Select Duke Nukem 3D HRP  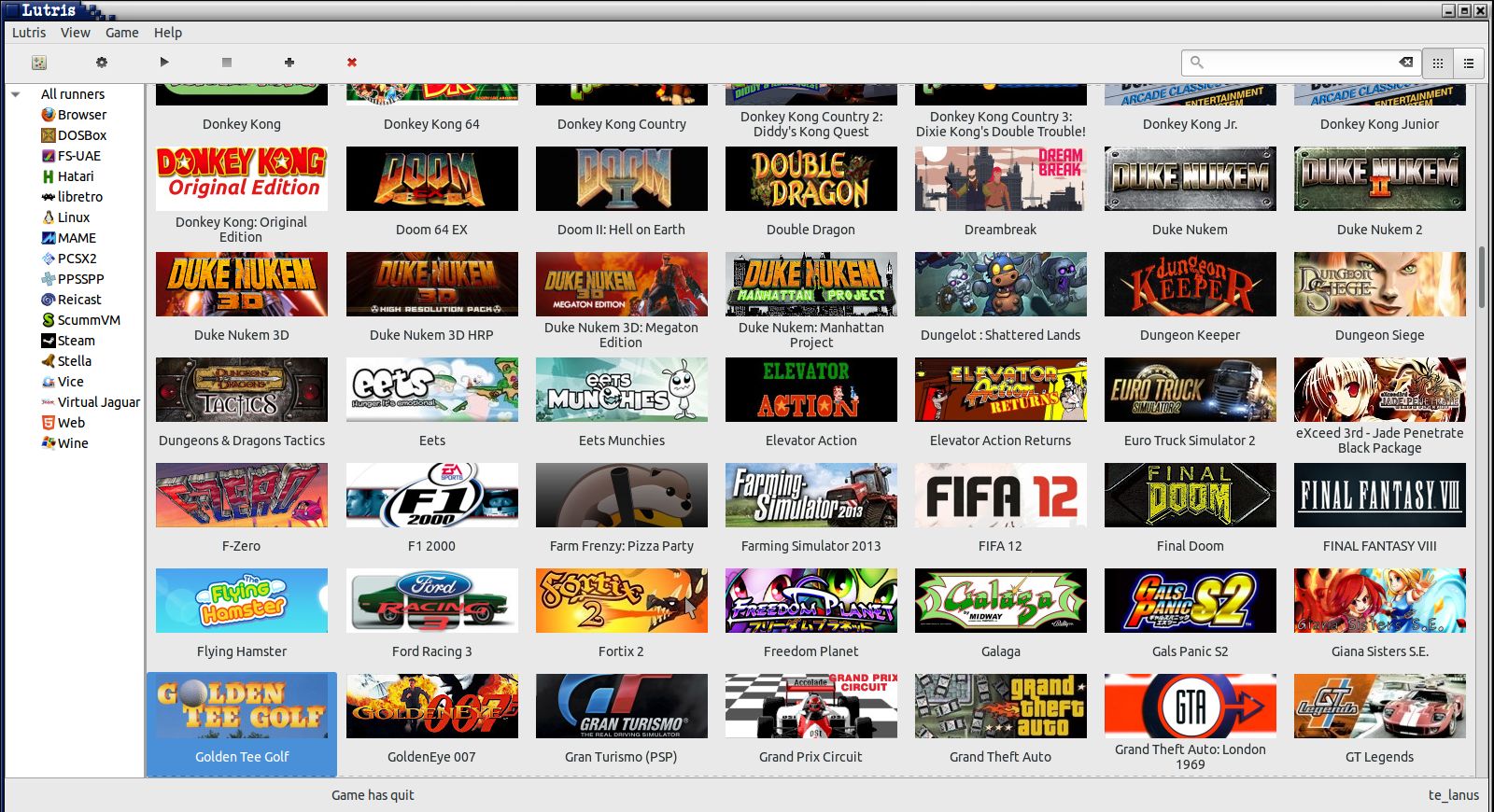pos(431,298)
